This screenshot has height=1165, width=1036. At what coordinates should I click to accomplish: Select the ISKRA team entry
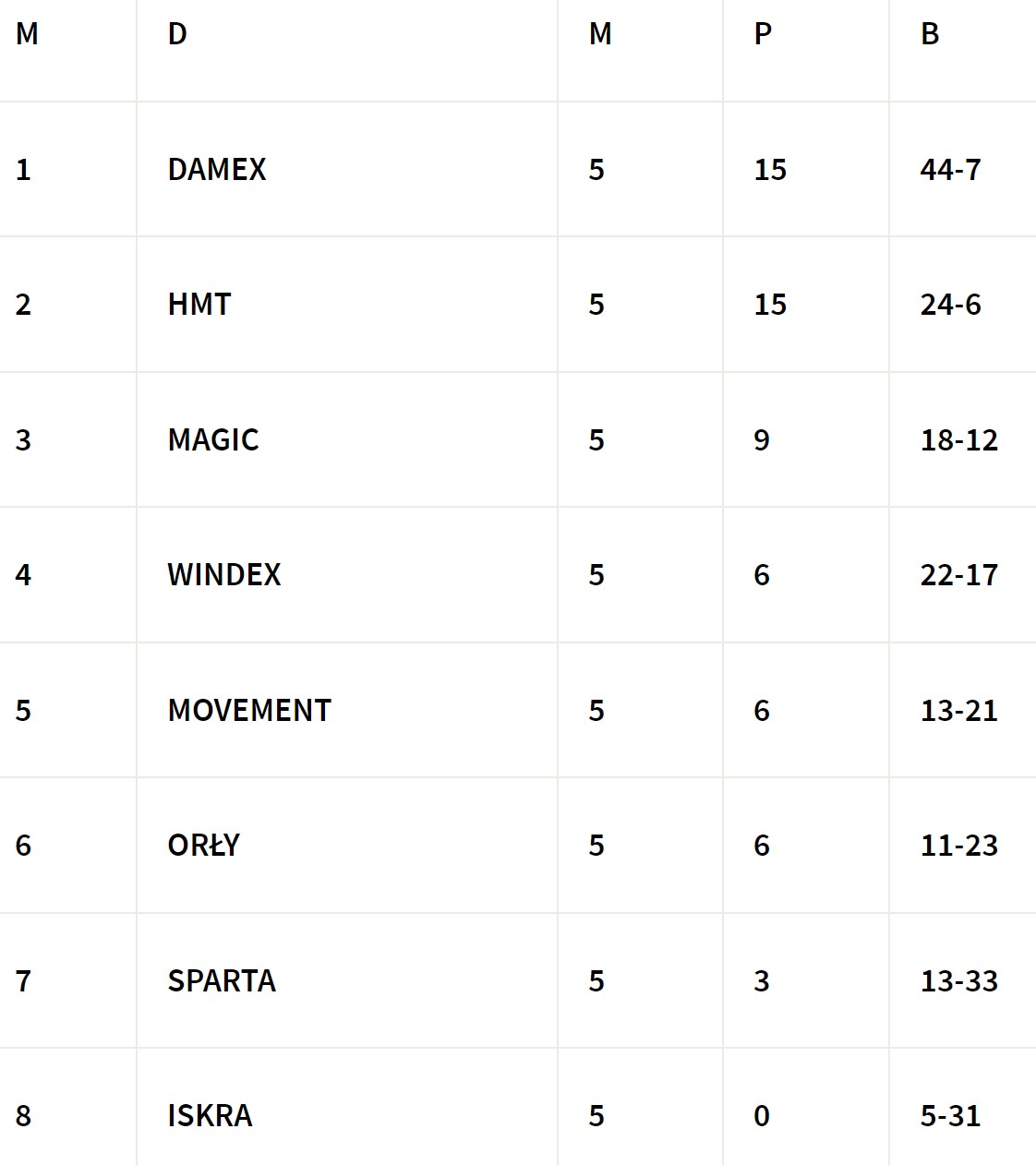coord(210,1116)
